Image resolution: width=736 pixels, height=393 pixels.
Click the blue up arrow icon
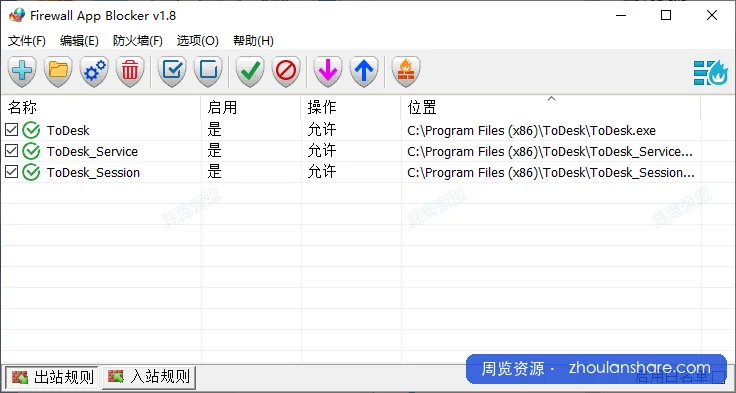(x=364, y=71)
